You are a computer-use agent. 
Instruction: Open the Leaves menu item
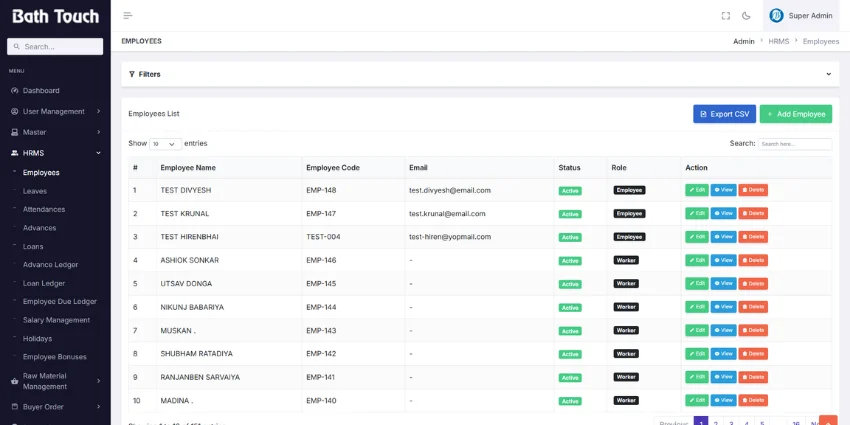click(x=35, y=191)
